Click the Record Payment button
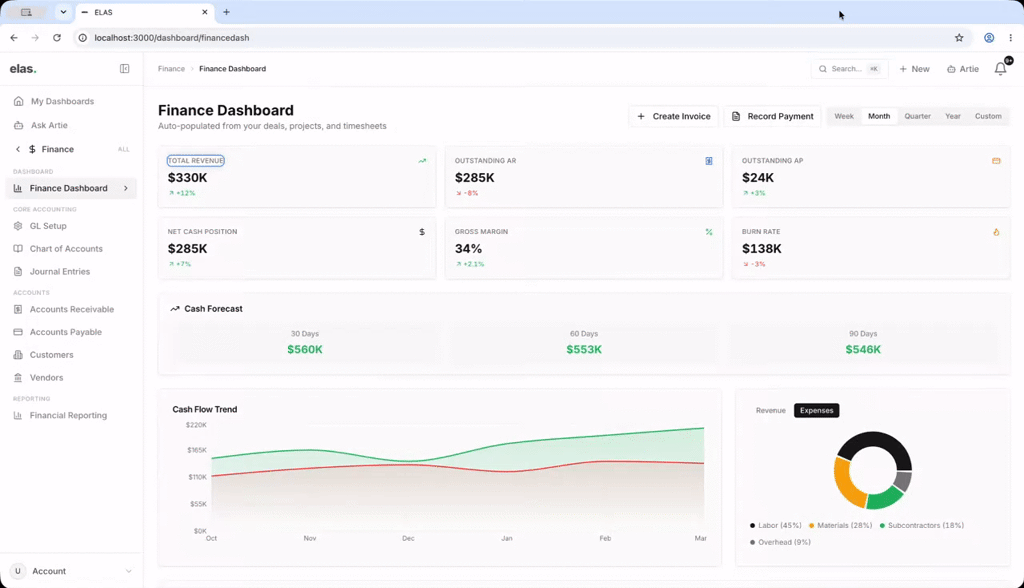Viewport: 1024px width, 588px height. (x=773, y=116)
